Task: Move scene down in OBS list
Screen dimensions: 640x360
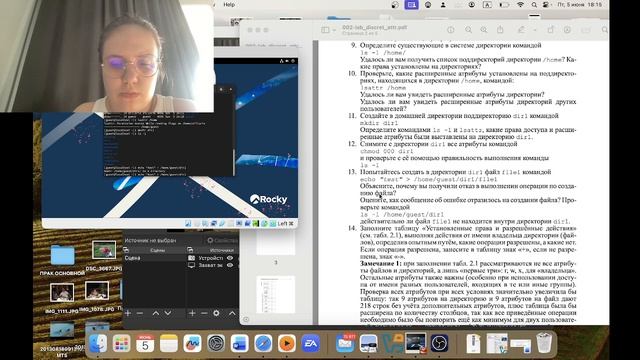Action: [x=168, y=313]
